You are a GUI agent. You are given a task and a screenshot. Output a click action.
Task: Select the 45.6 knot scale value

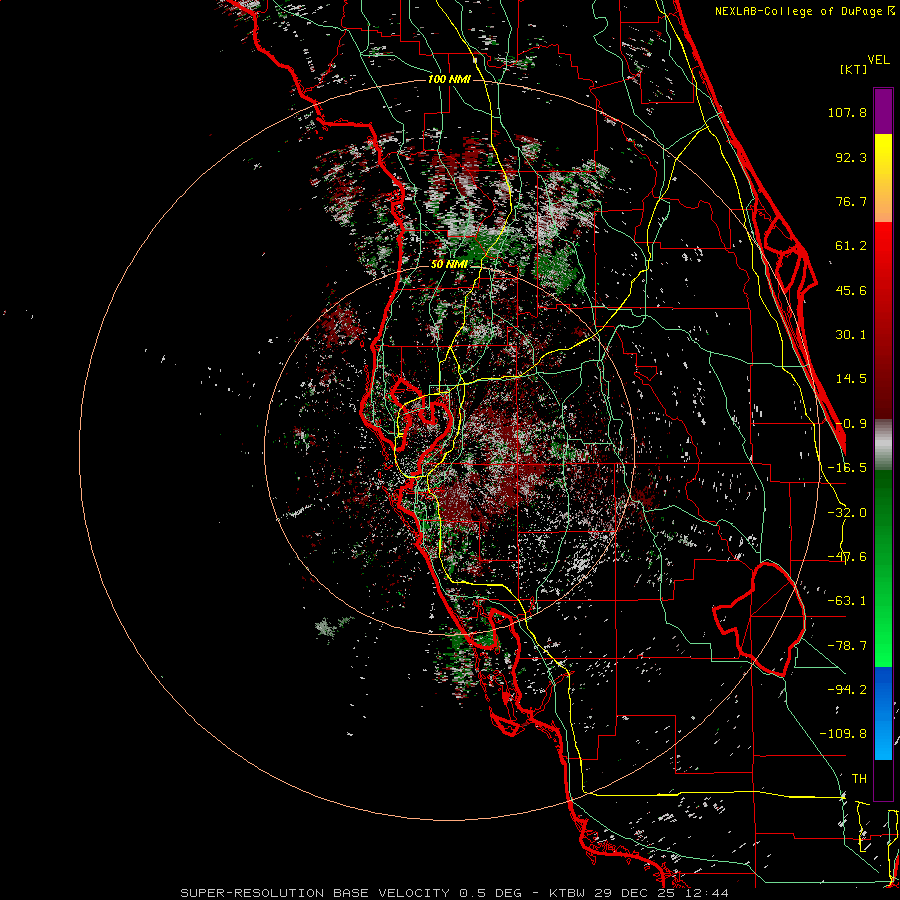tap(851, 290)
